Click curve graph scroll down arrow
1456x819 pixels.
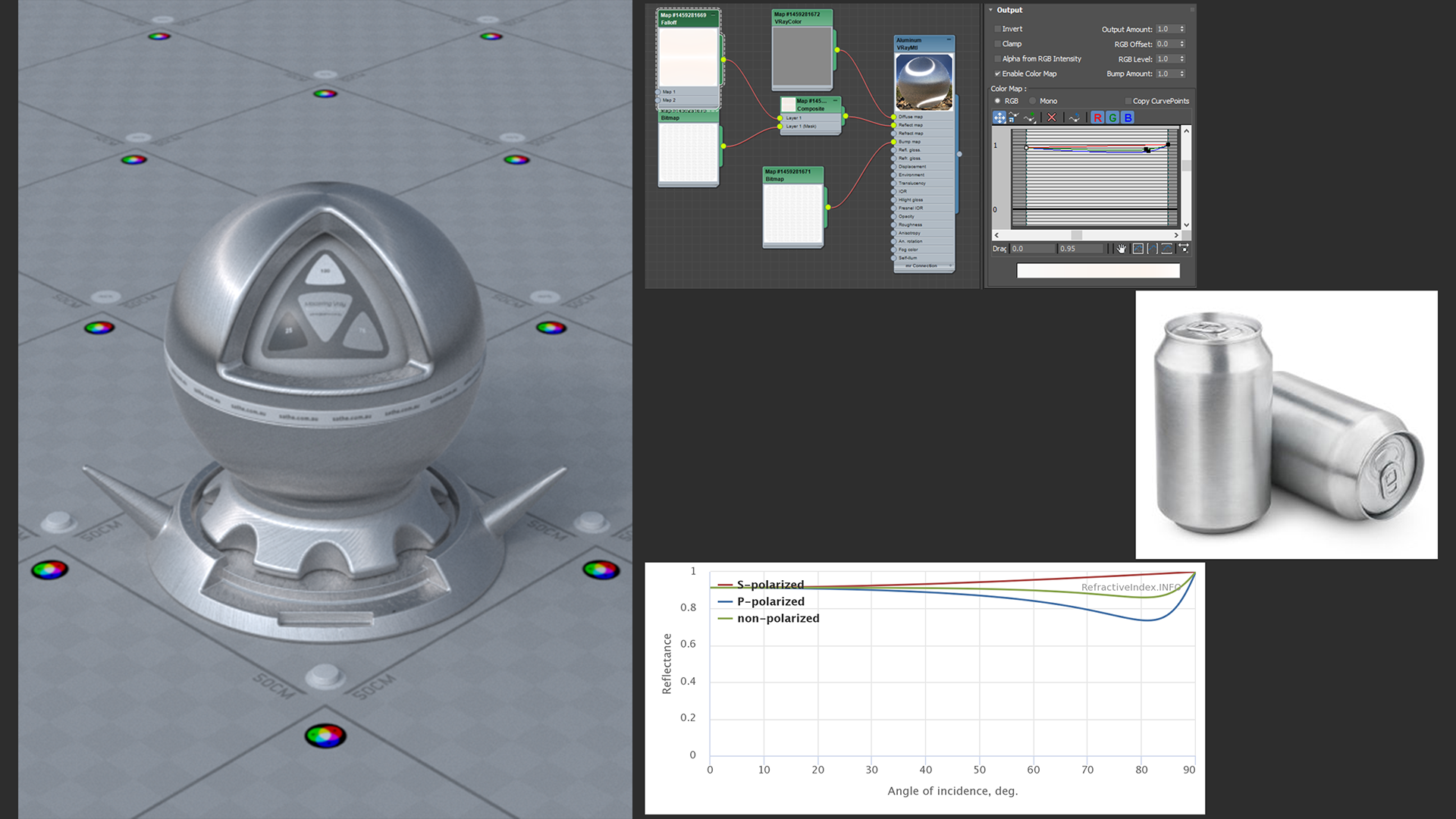[1187, 225]
